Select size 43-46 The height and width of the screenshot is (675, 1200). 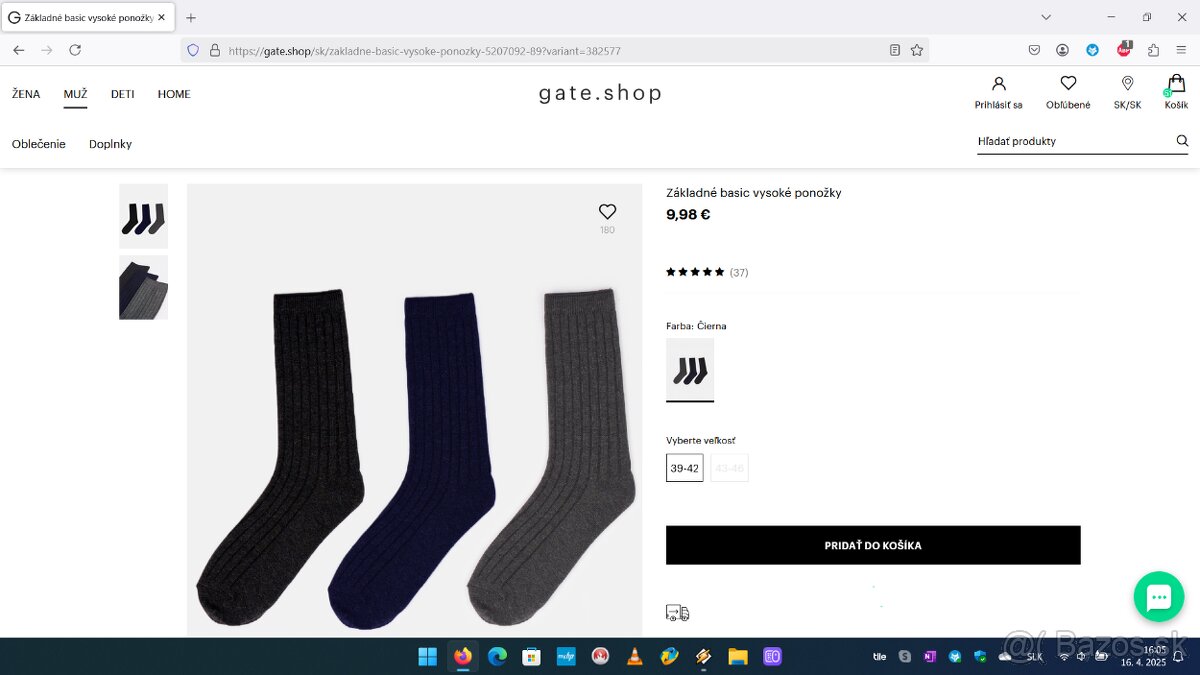[729, 468]
